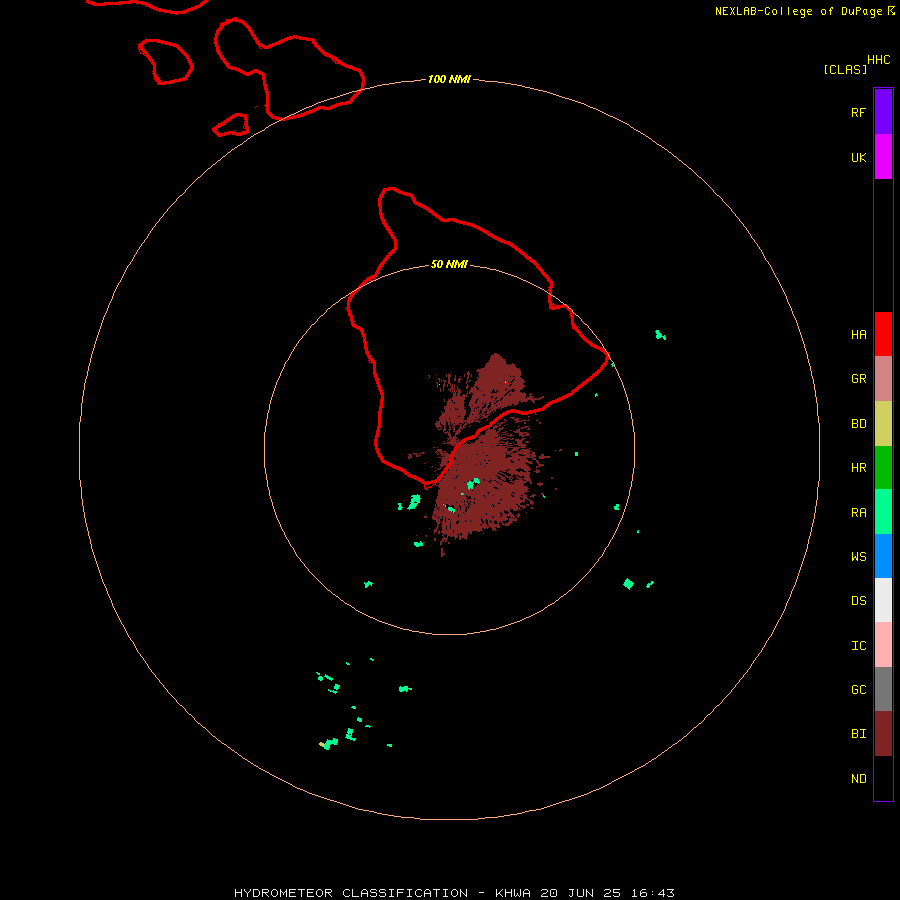Click the DS legend label
The width and height of the screenshot is (900, 900).
coord(858,601)
